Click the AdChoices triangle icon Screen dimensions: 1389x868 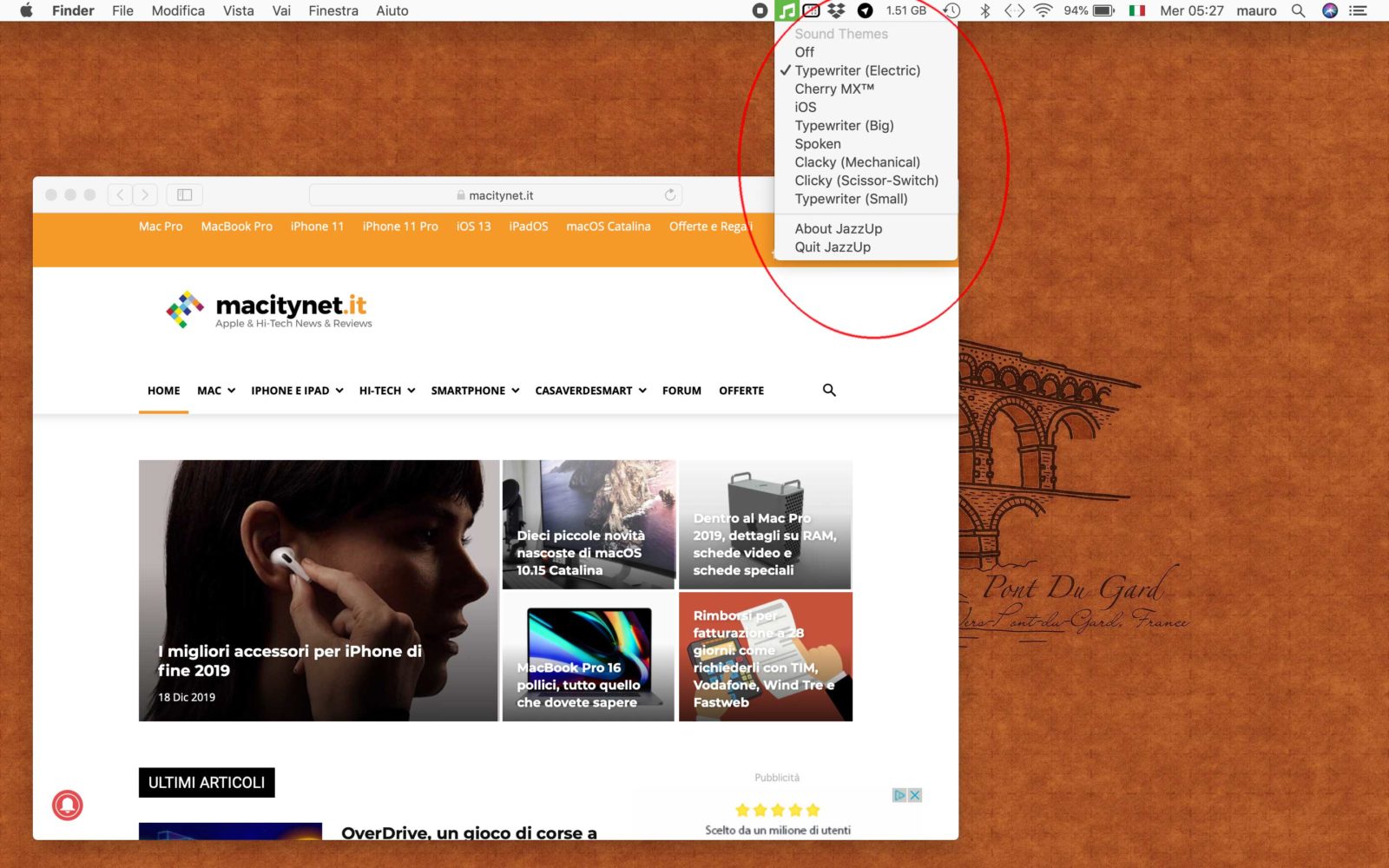[x=900, y=795]
